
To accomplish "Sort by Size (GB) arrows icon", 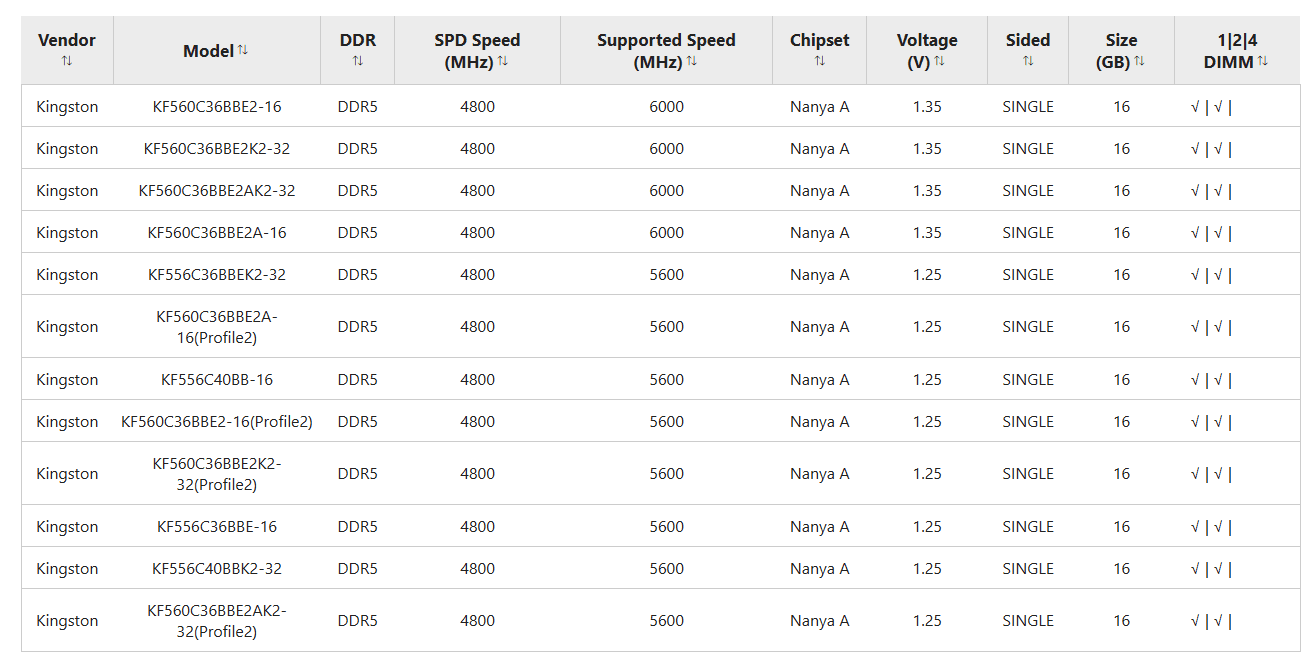I will click(x=1139, y=61).
